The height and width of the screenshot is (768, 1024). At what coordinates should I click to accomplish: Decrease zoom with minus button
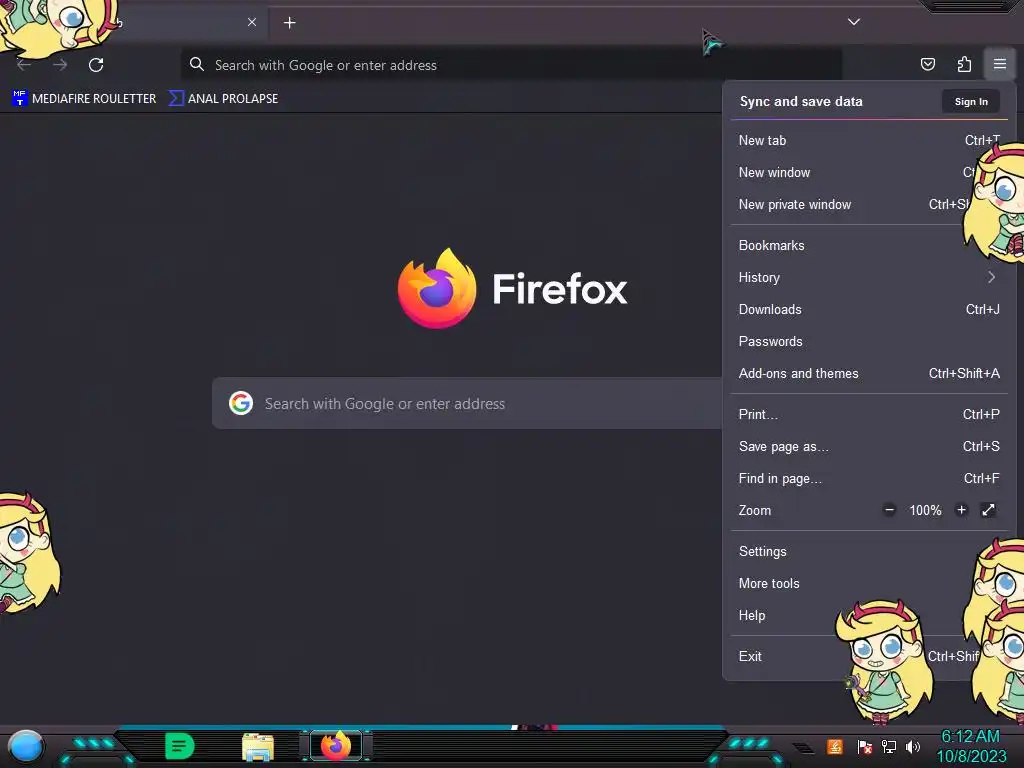pyautogui.click(x=889, y=510)
